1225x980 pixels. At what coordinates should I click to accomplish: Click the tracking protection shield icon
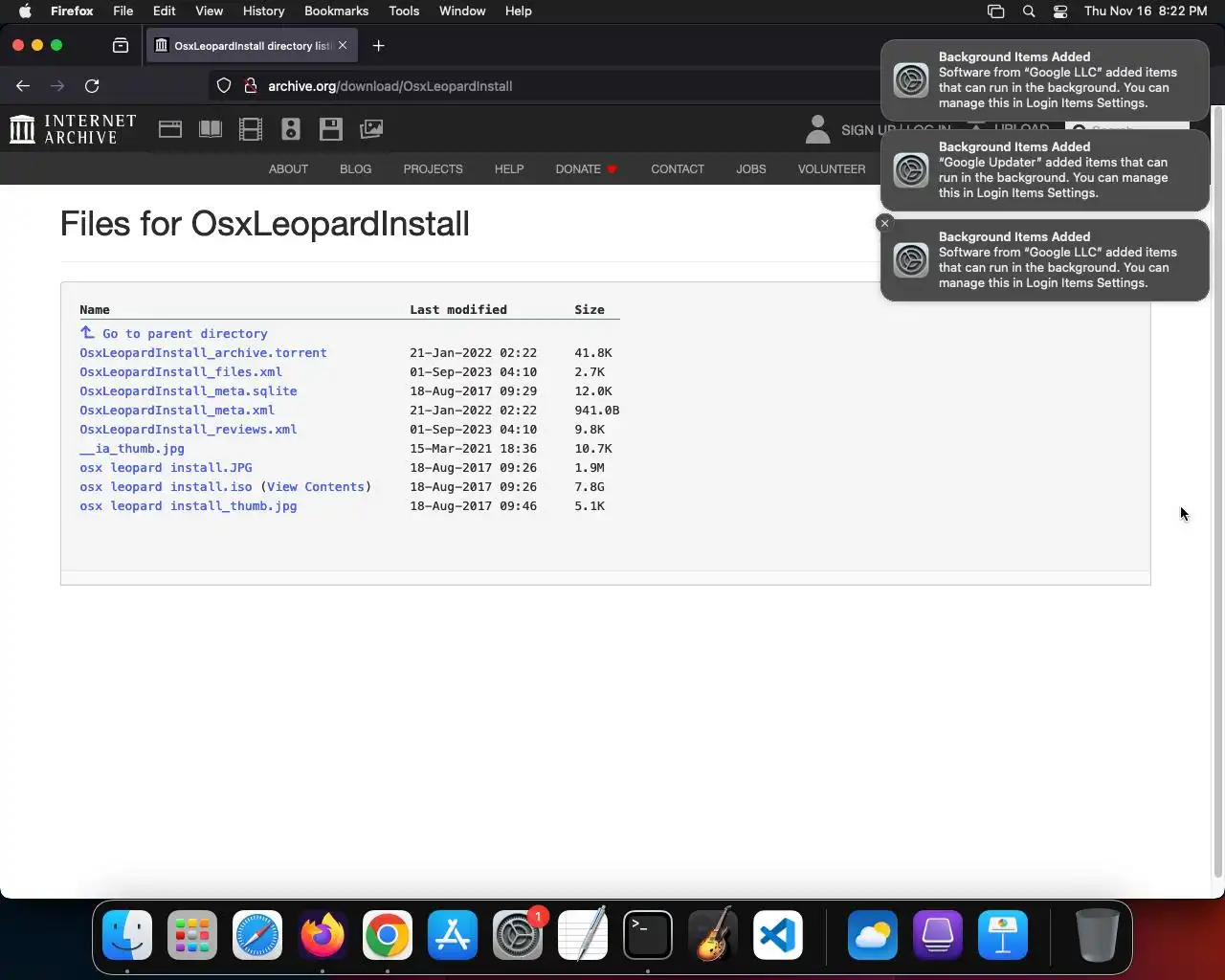click(x=224, y=86)
